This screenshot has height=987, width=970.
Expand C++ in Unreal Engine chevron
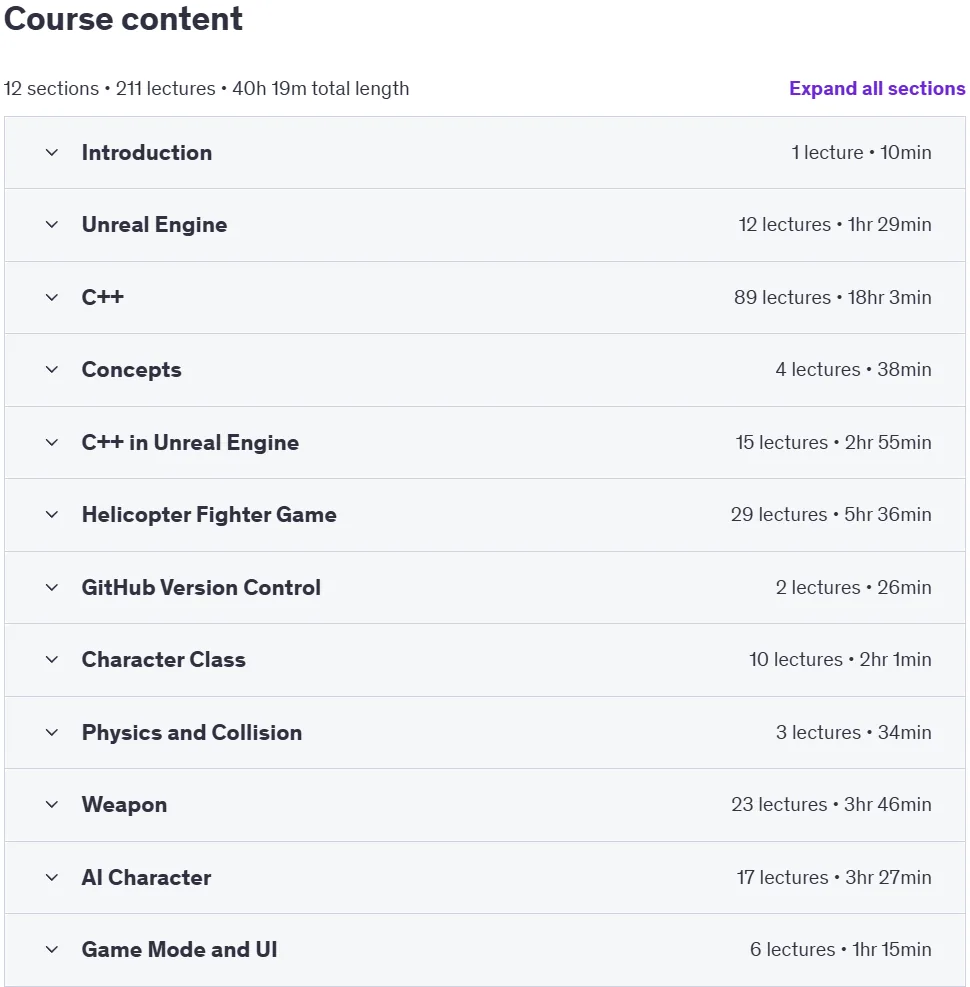tap(52, 443)
